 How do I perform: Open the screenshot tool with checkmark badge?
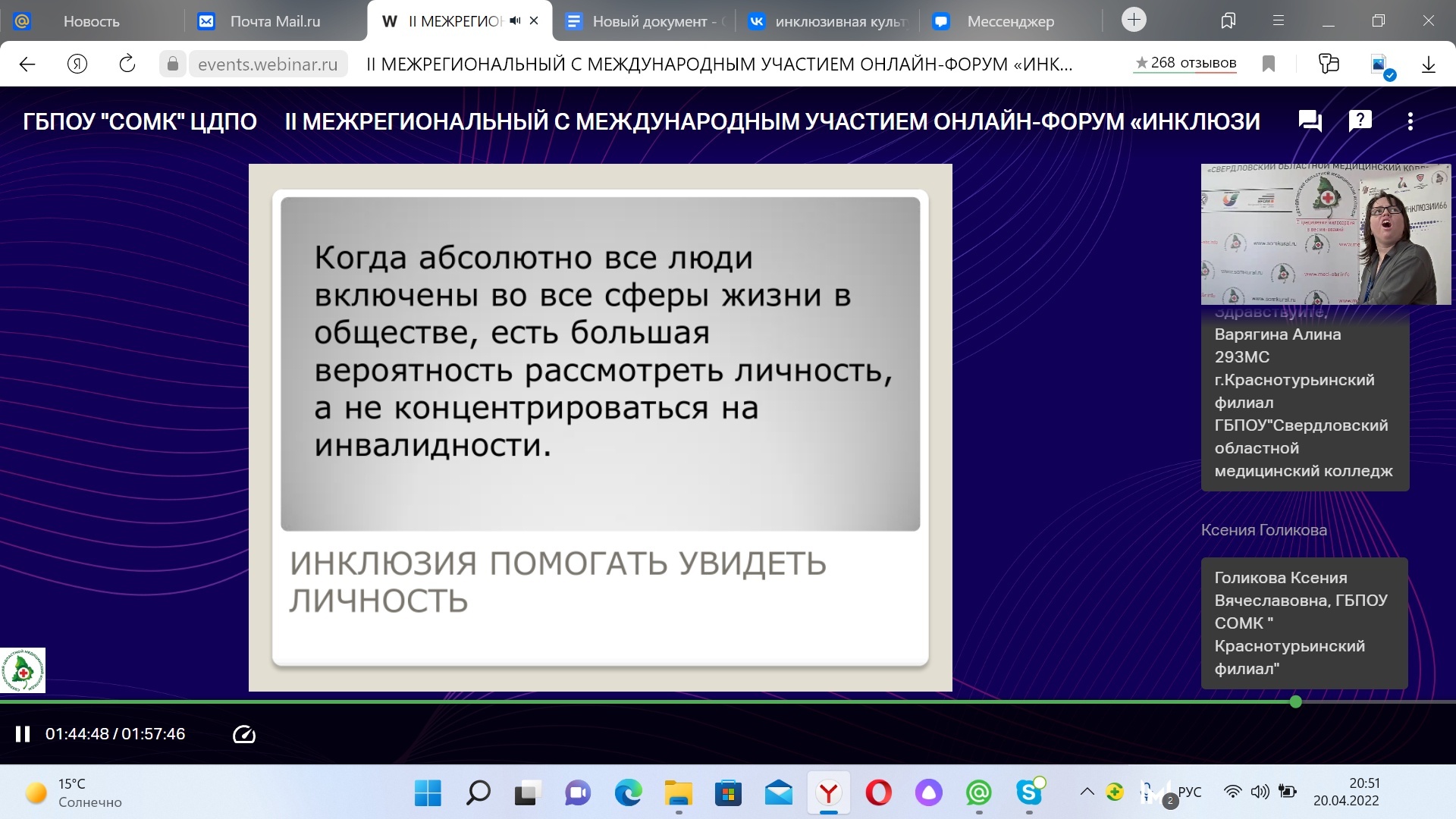point(1382,66)
